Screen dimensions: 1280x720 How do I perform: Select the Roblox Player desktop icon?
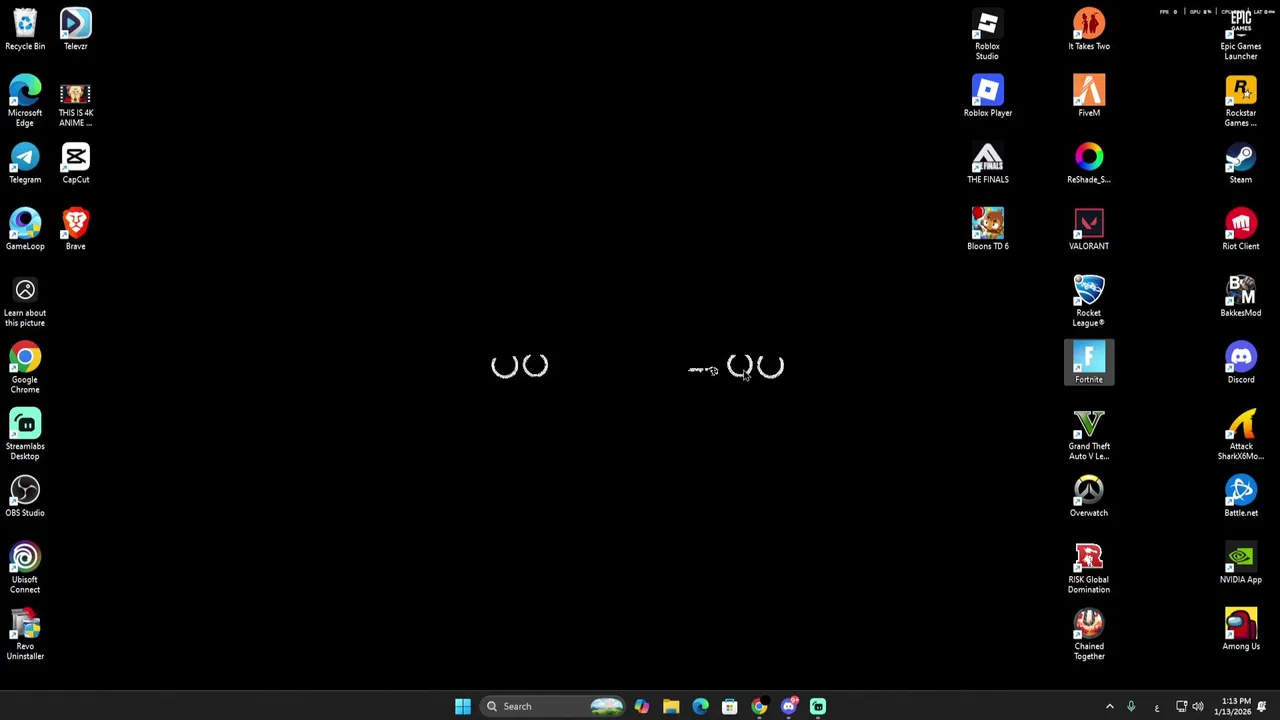click(x=987, y=96)
